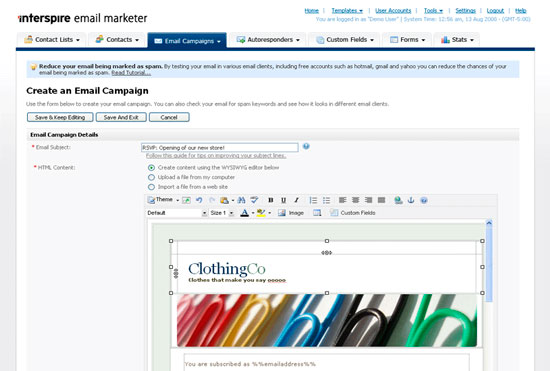Click Save And Exit button
This screenshot has height=371, width=550.
[x=121, y=117]
